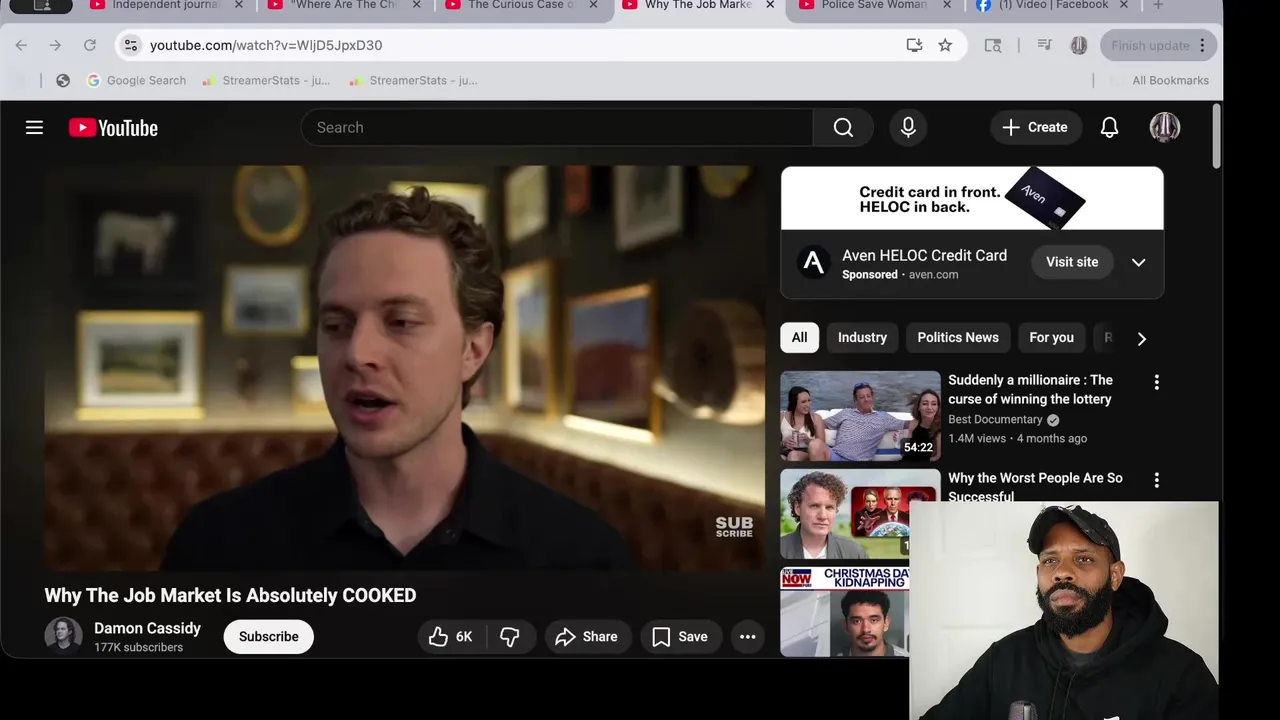
Task: Go forward in the browser
Action: click(55, 45)
